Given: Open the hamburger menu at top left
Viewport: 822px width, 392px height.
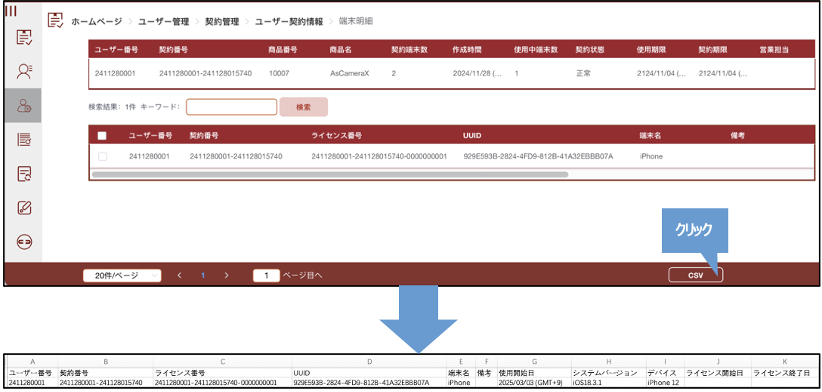Looking at the screenshot, I should click(x=10, y=11).
